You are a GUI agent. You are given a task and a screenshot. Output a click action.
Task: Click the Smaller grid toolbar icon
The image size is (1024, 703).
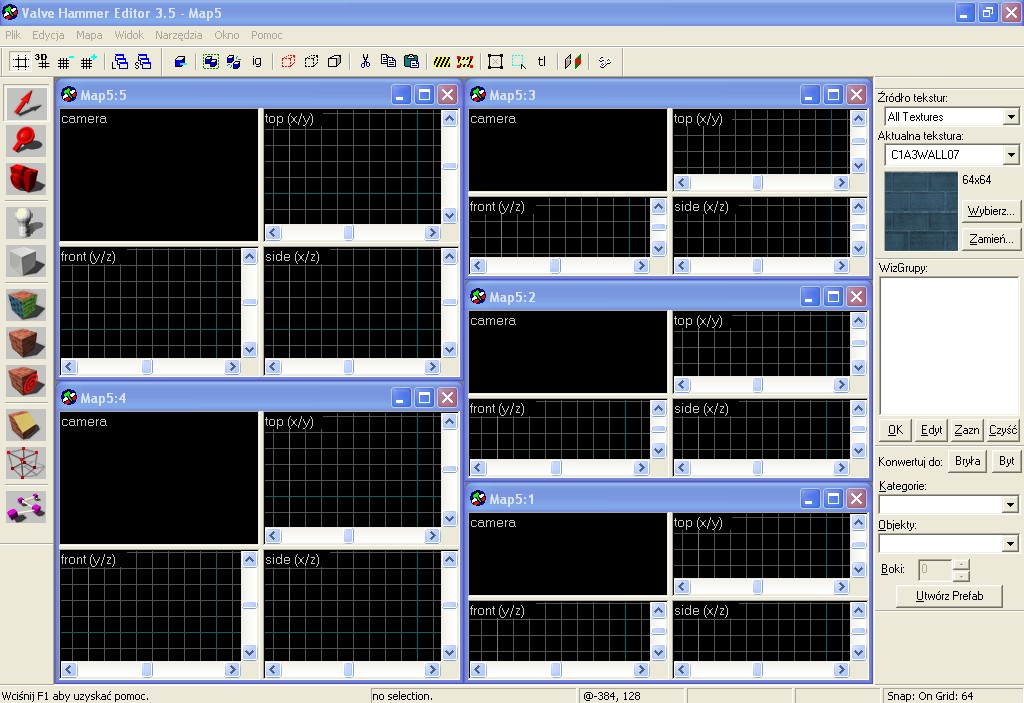tap(64, 62)
